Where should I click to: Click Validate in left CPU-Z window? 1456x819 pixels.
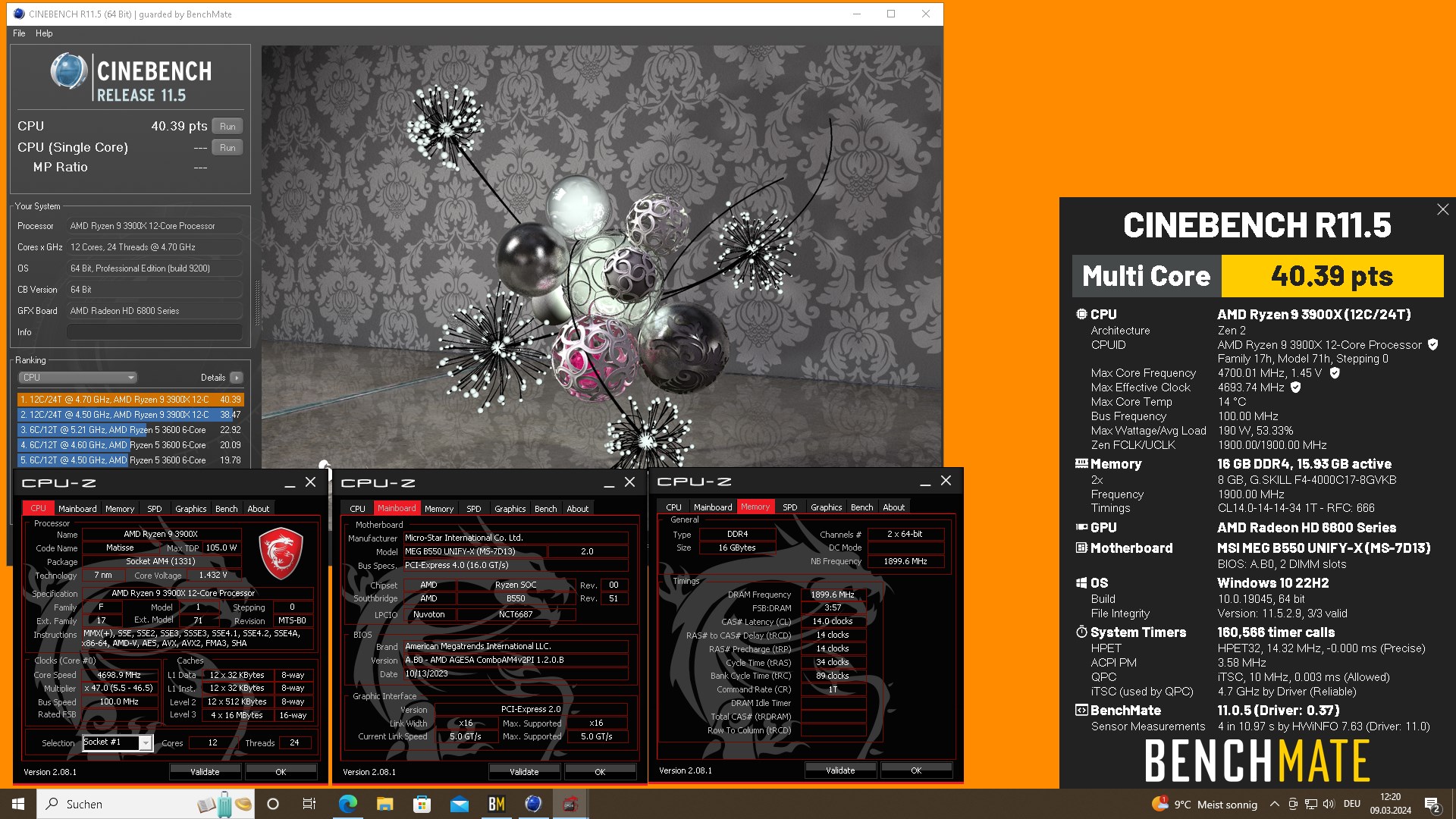205,772
